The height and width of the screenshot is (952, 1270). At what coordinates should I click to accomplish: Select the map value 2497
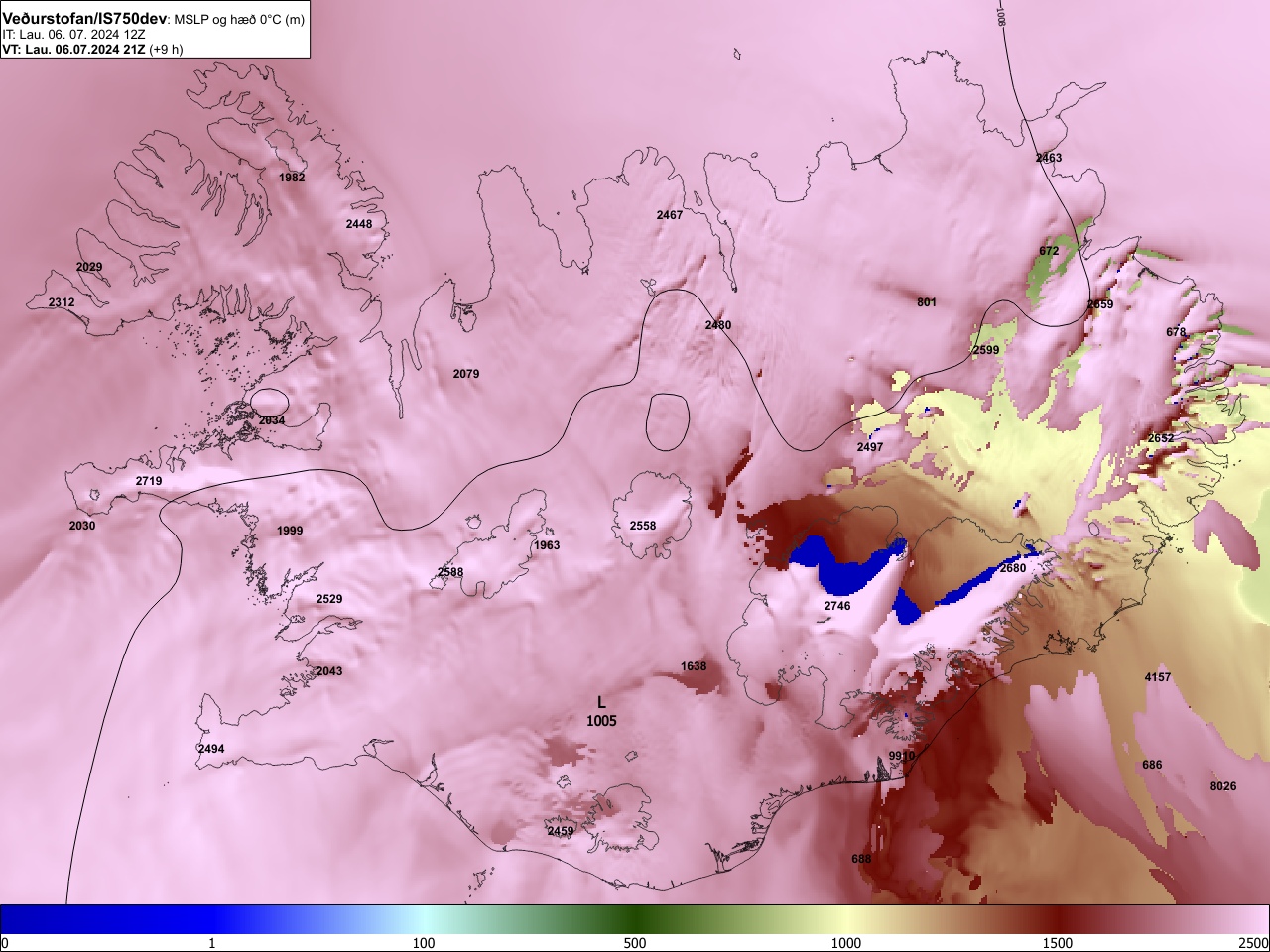click(870, 447)
